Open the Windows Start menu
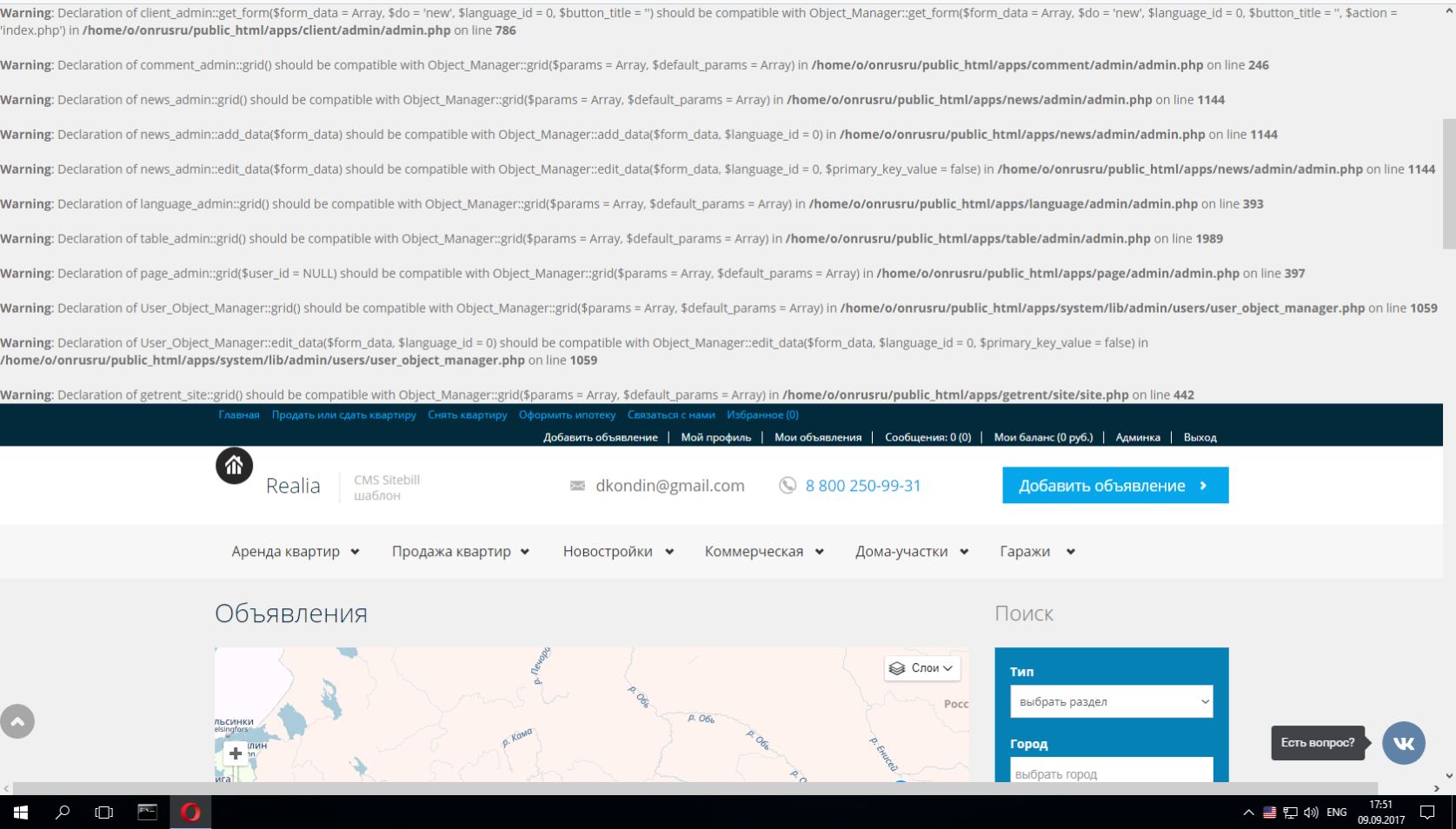Viewport: 1456px width, 829px height. (21, 812)
